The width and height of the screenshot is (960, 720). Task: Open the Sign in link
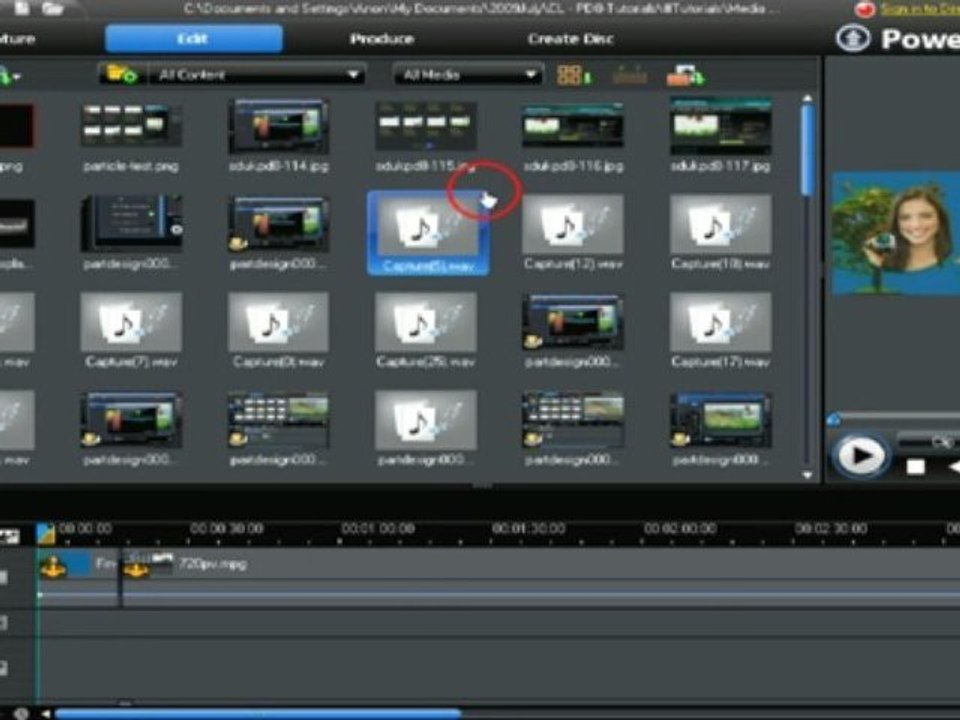(919, 9)
